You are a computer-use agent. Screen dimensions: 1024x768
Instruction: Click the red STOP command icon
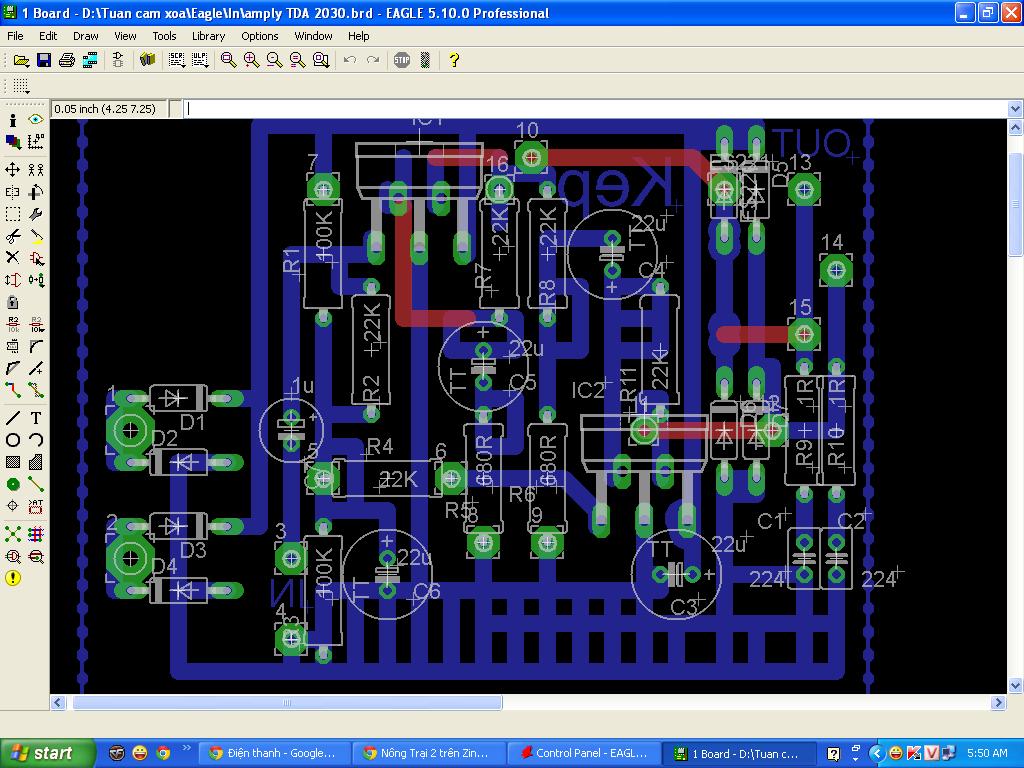[x=402, y=60]
